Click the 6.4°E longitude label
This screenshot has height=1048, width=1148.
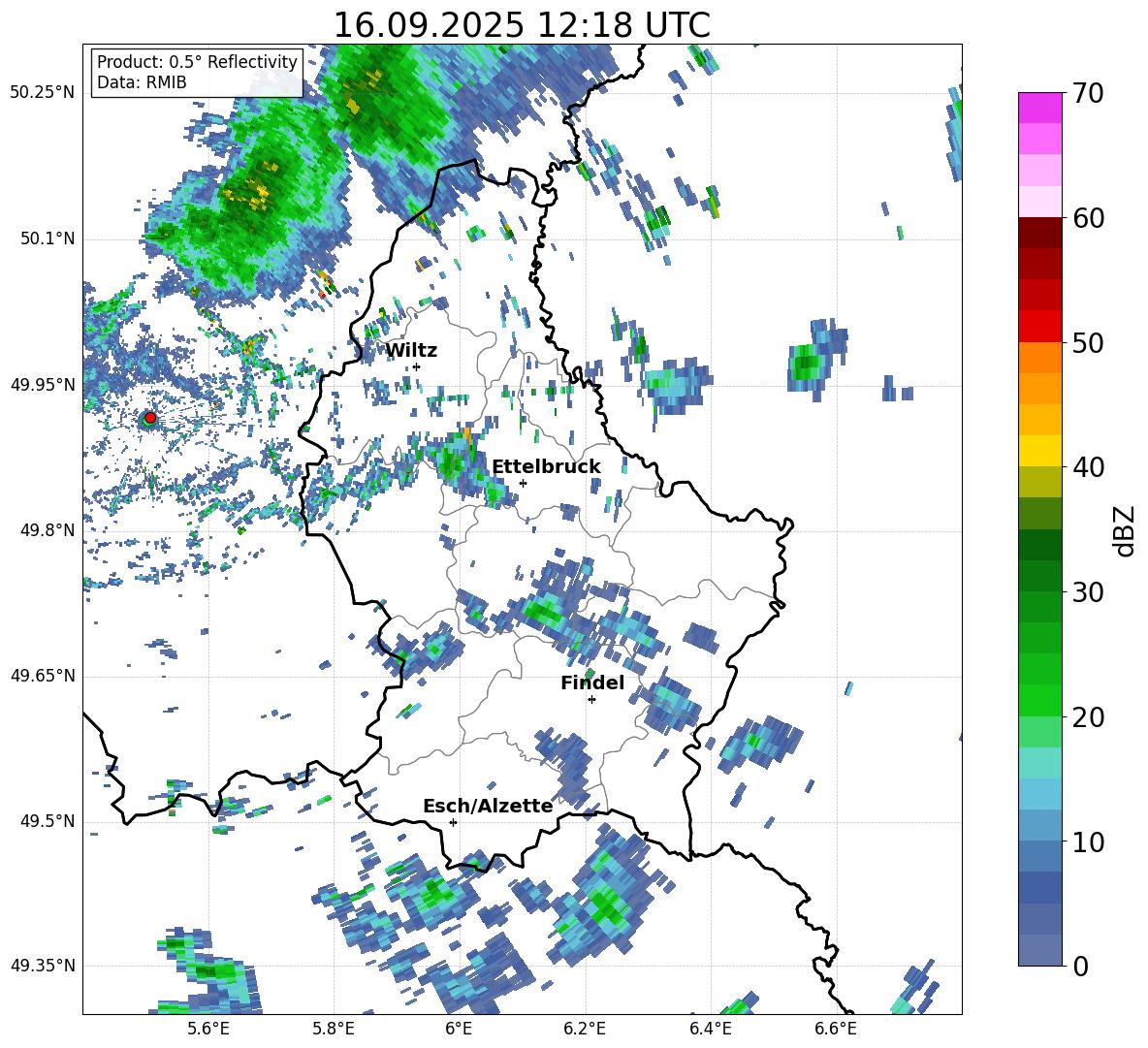[x=710, y=1030]
